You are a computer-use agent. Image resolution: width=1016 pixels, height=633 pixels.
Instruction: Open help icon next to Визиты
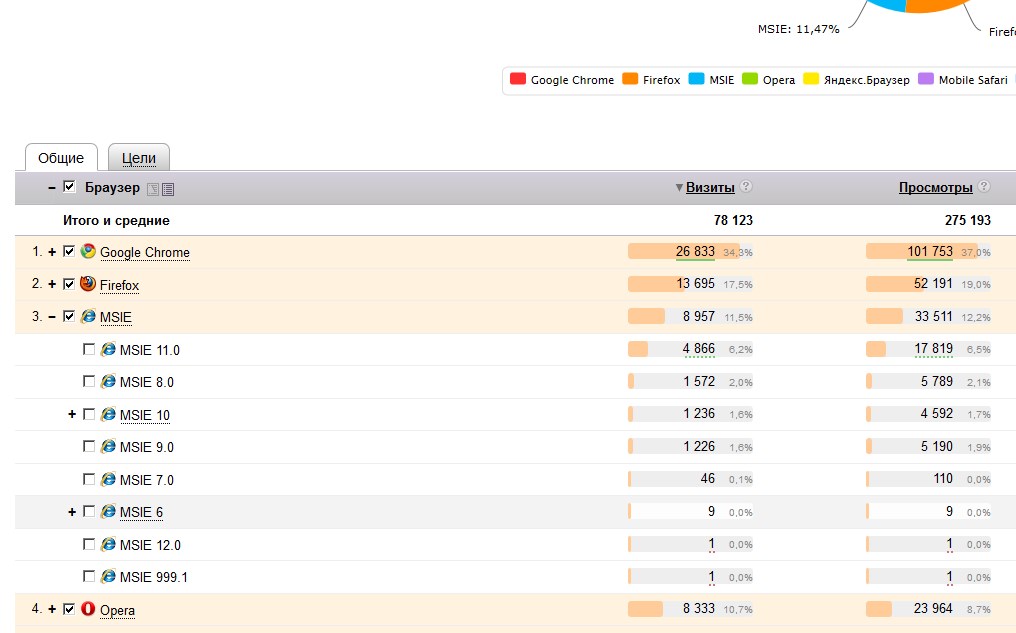(746, 186)
